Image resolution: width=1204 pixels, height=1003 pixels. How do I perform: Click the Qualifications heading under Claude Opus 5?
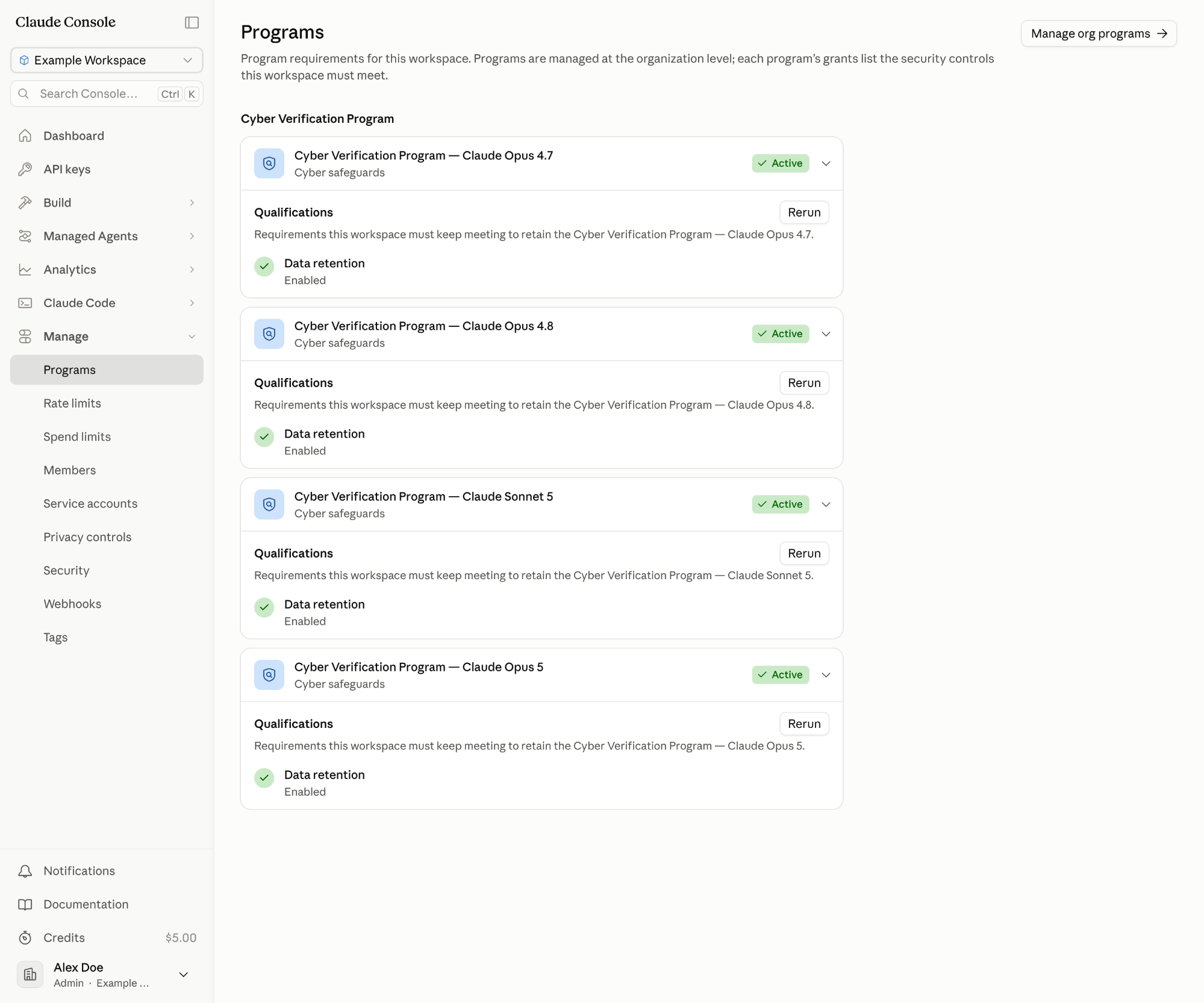tap(293, 724)
